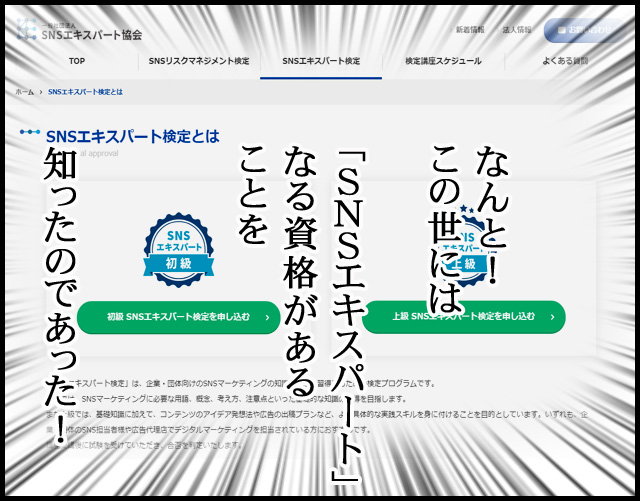Open the SNSリスクマネジメント検定 tab

(199, 62)
